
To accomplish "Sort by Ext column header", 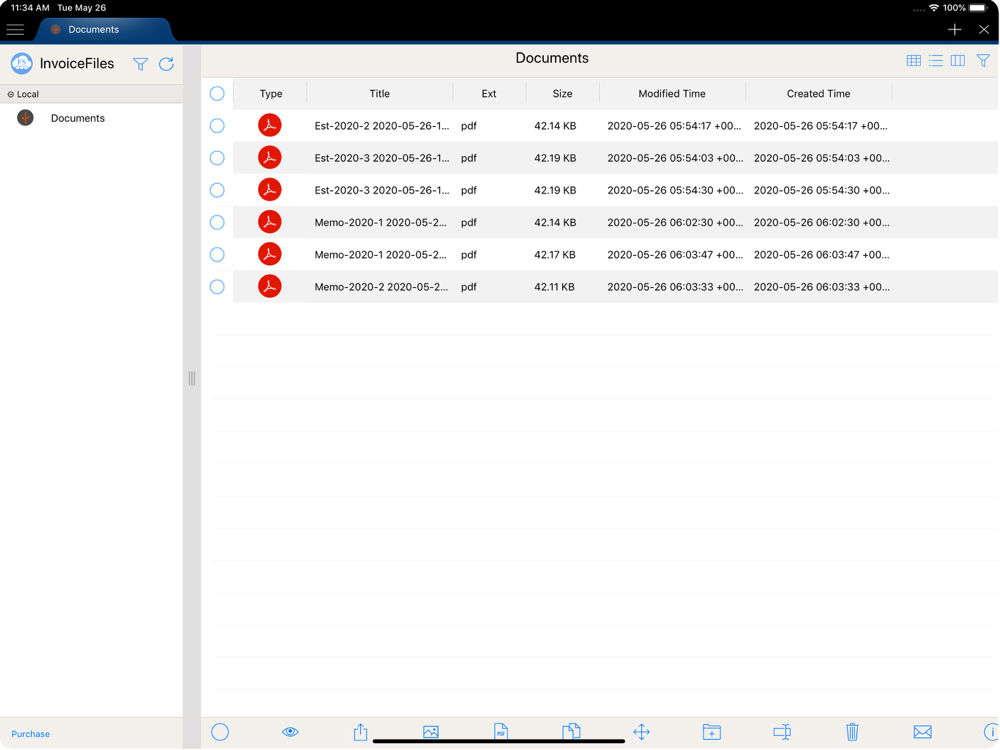I will pyautogui.click(x=489, y=94).
